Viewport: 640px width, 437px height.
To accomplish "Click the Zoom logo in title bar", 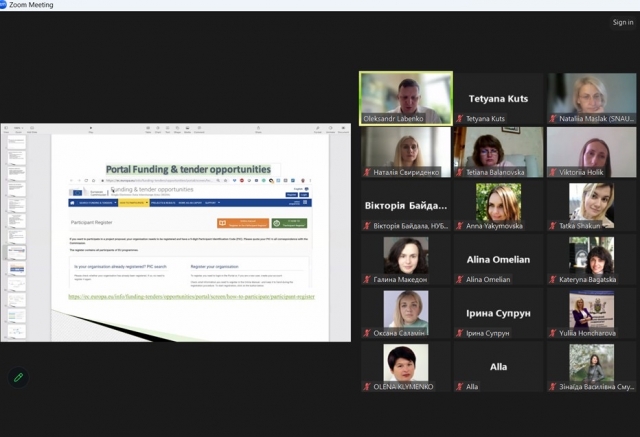I will coord(3,4).
